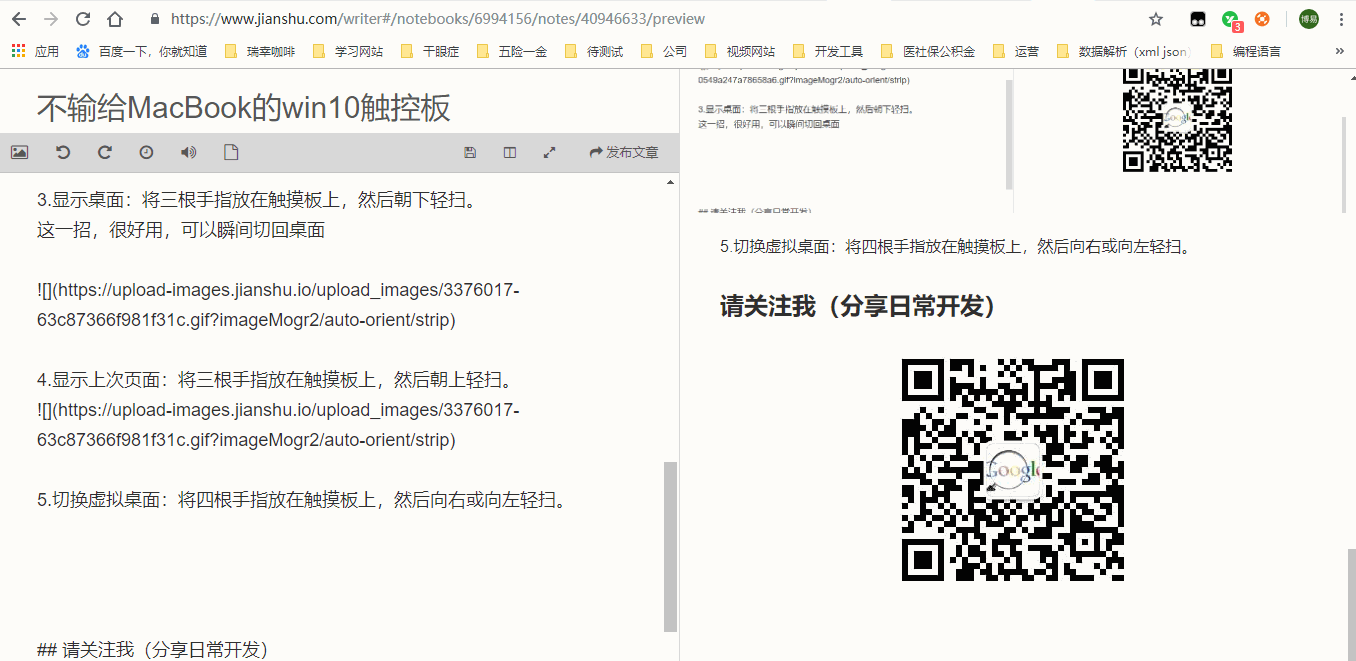
Task: Toggle fullscreen writing mode
Action: tap(549, 152)
